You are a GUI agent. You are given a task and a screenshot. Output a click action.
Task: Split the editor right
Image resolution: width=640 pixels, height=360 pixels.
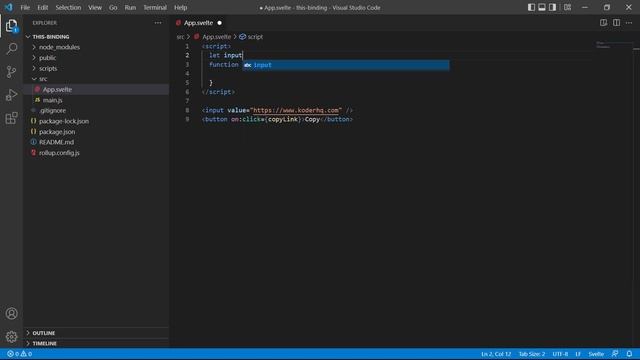click(616, 23)
